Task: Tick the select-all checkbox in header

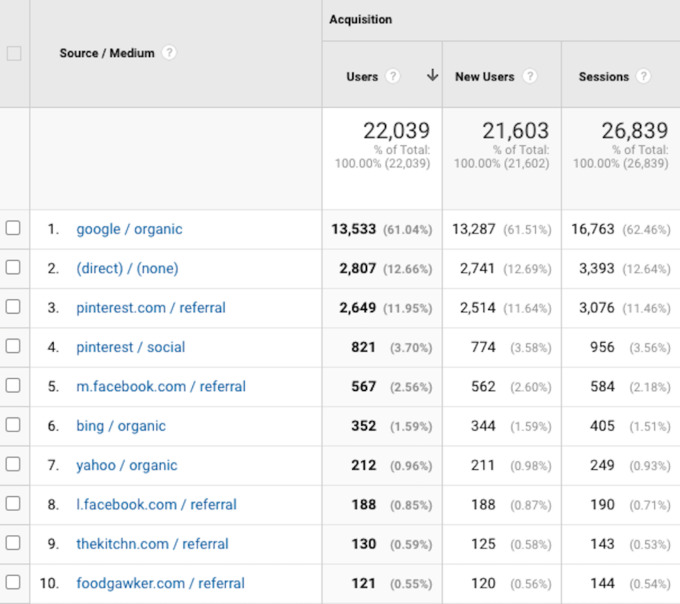Action: [x=14, y=53]
